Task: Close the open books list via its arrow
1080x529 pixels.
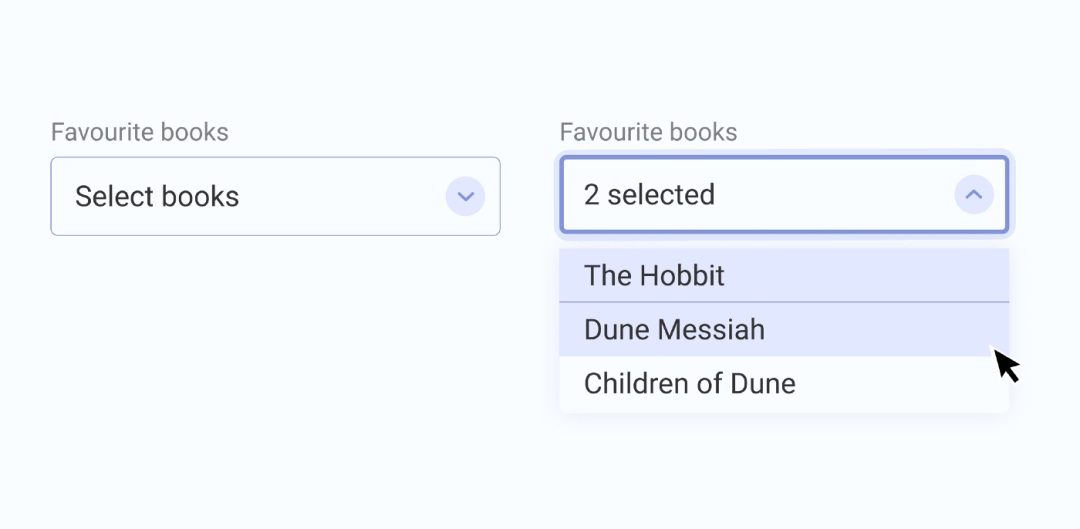Action: (973, 194)
